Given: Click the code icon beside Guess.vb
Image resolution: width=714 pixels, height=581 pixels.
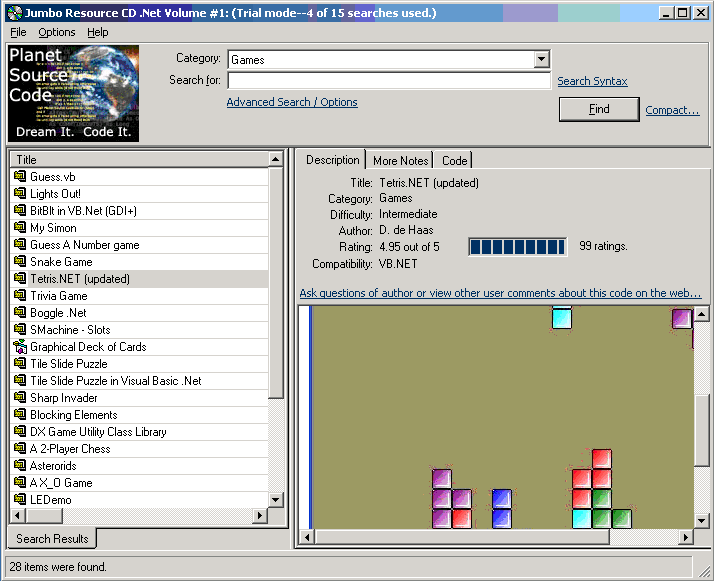Looking at the screenshot, I should point(20,176).
